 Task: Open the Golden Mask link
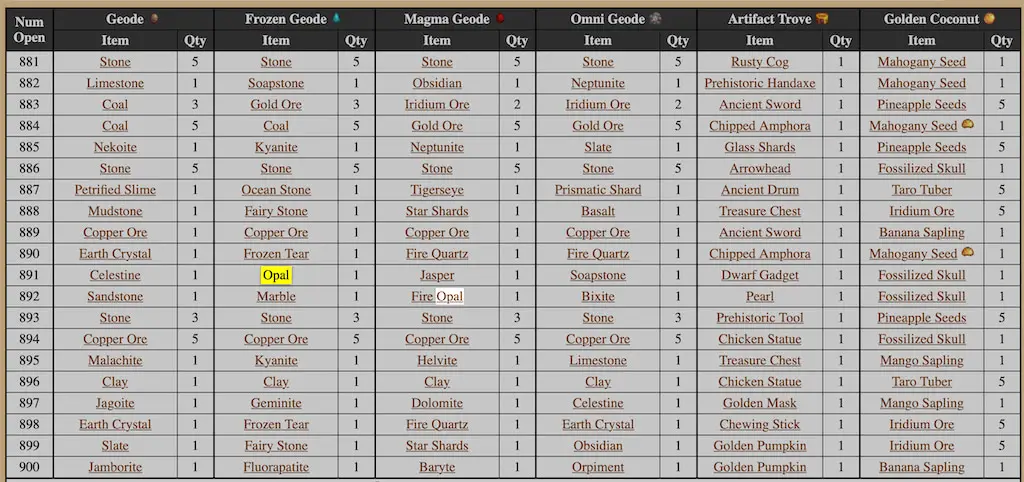(x=760, y=403)
